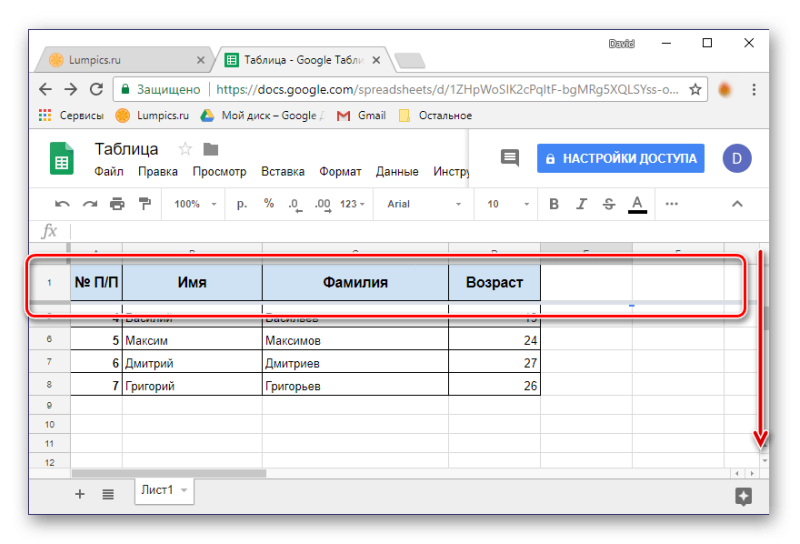The height and width of the screenshot is (544, 800).
Task: Click the НАСТРОЙКИ ДОСТУПА button
Action: 620,158
